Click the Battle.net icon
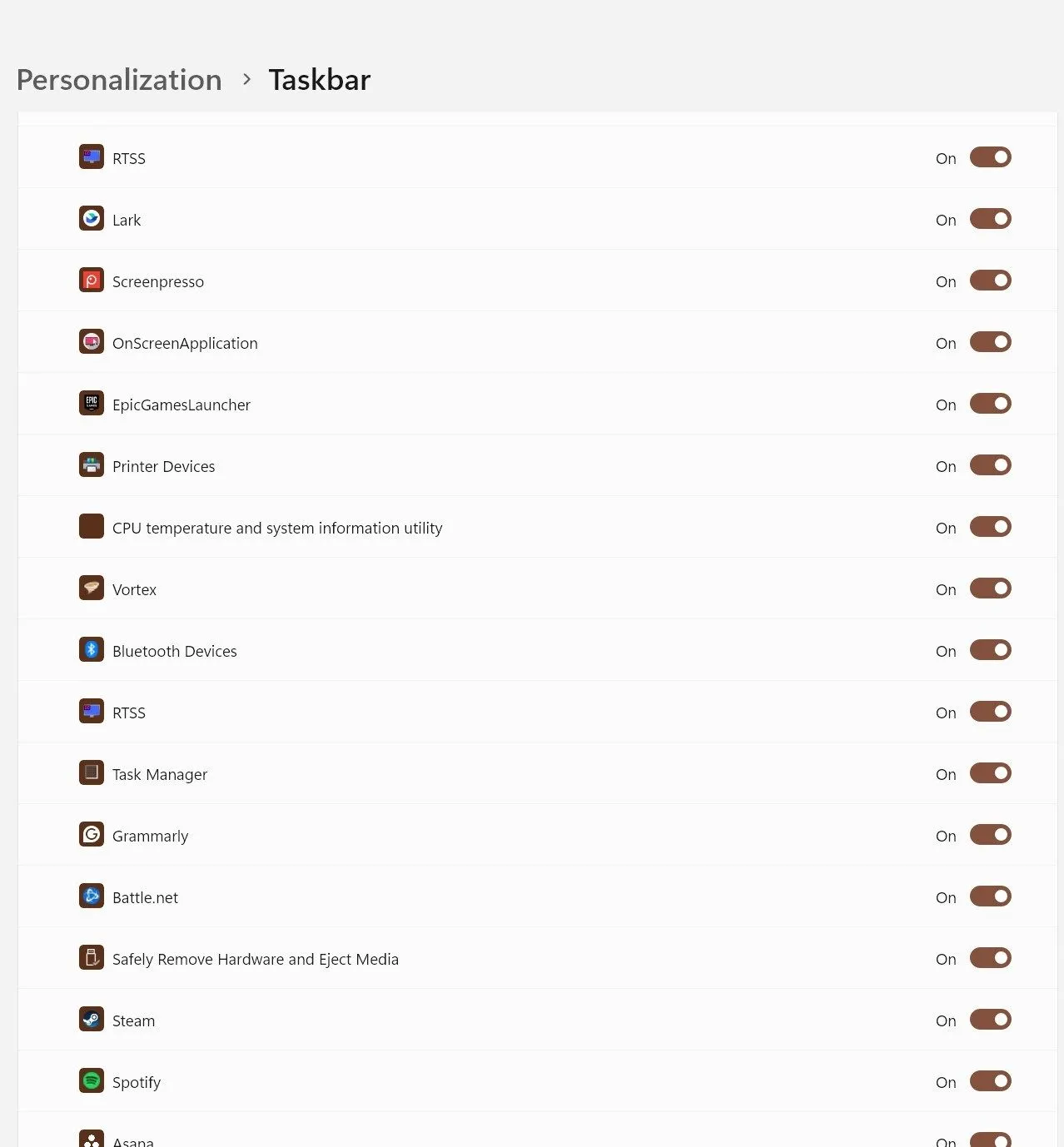This screenshot has width=1064, height=1147. [x=92, y=896]
